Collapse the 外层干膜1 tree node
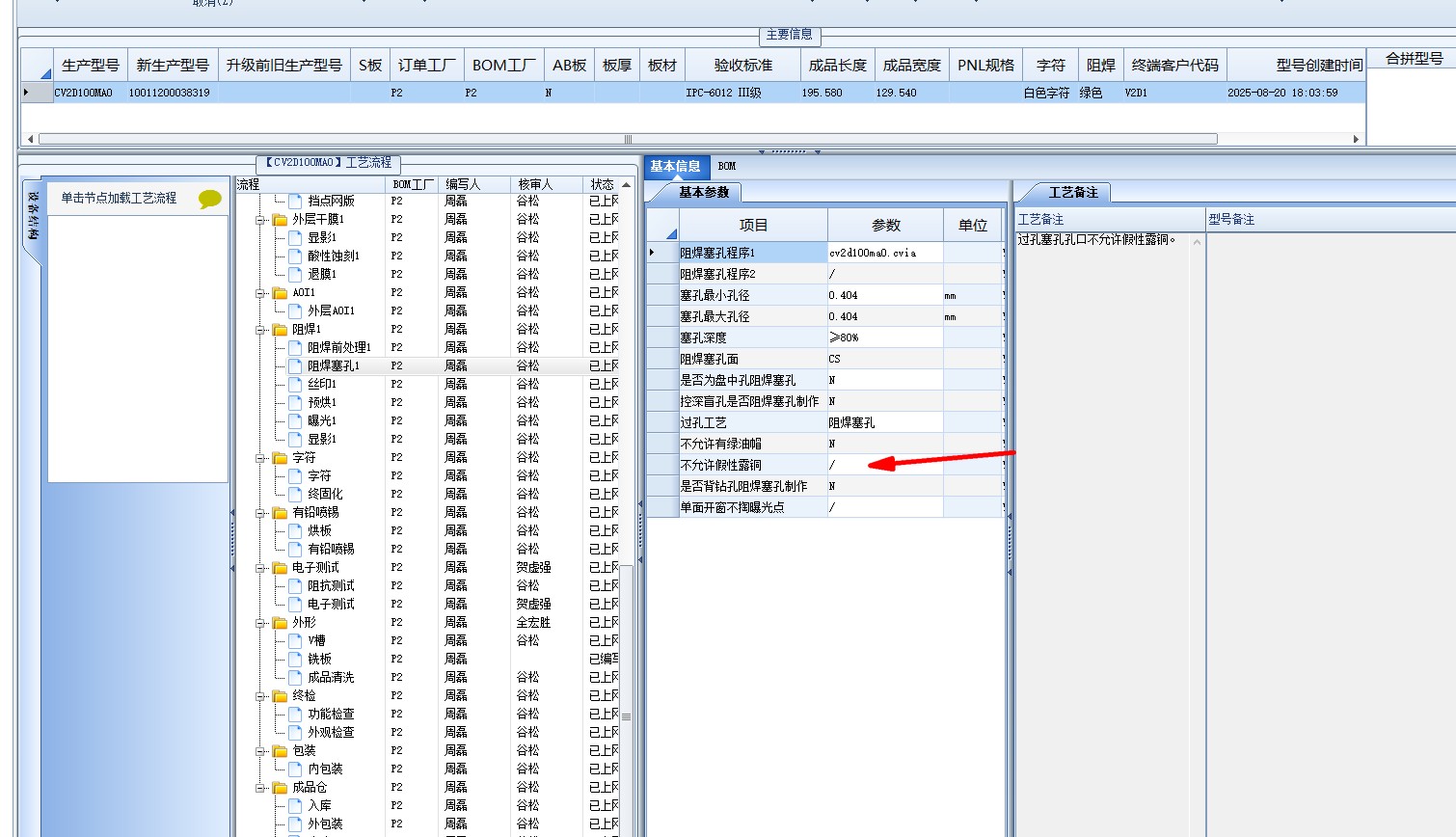 click(x=260, y=220)
